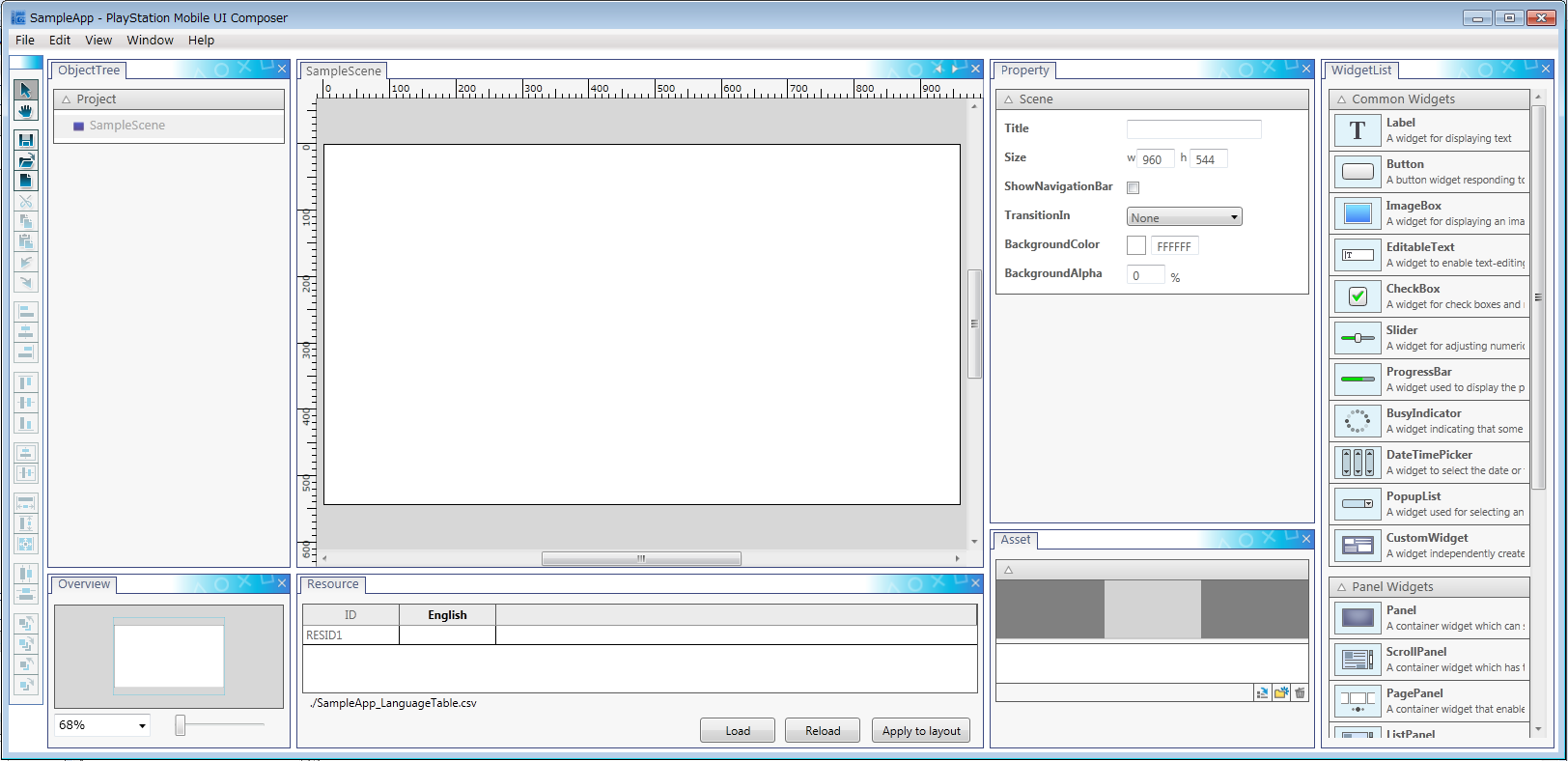Close the ObjectTree panel
This screenshot has width=1568, height=761.
(282, 69)
